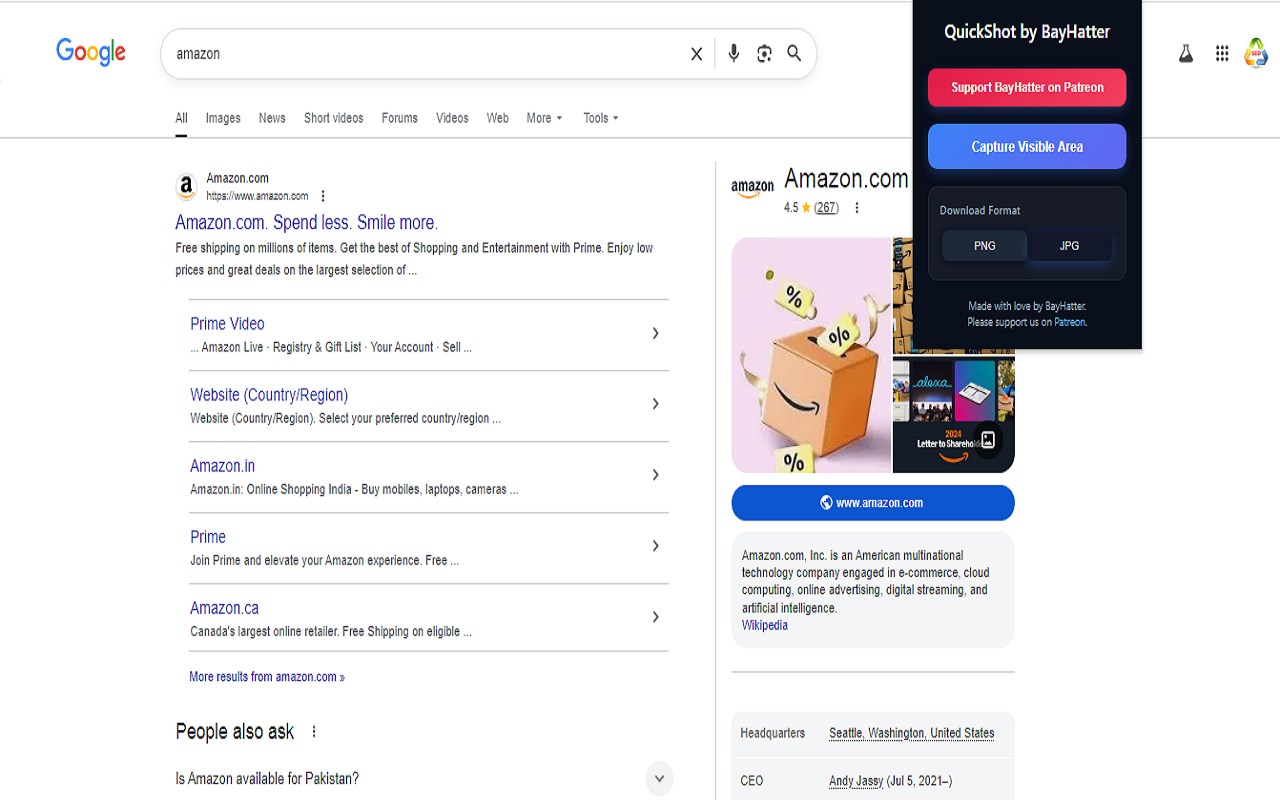
Task: Switch to the Web tab
Action: pyautogui.click(x=498, y=118)
